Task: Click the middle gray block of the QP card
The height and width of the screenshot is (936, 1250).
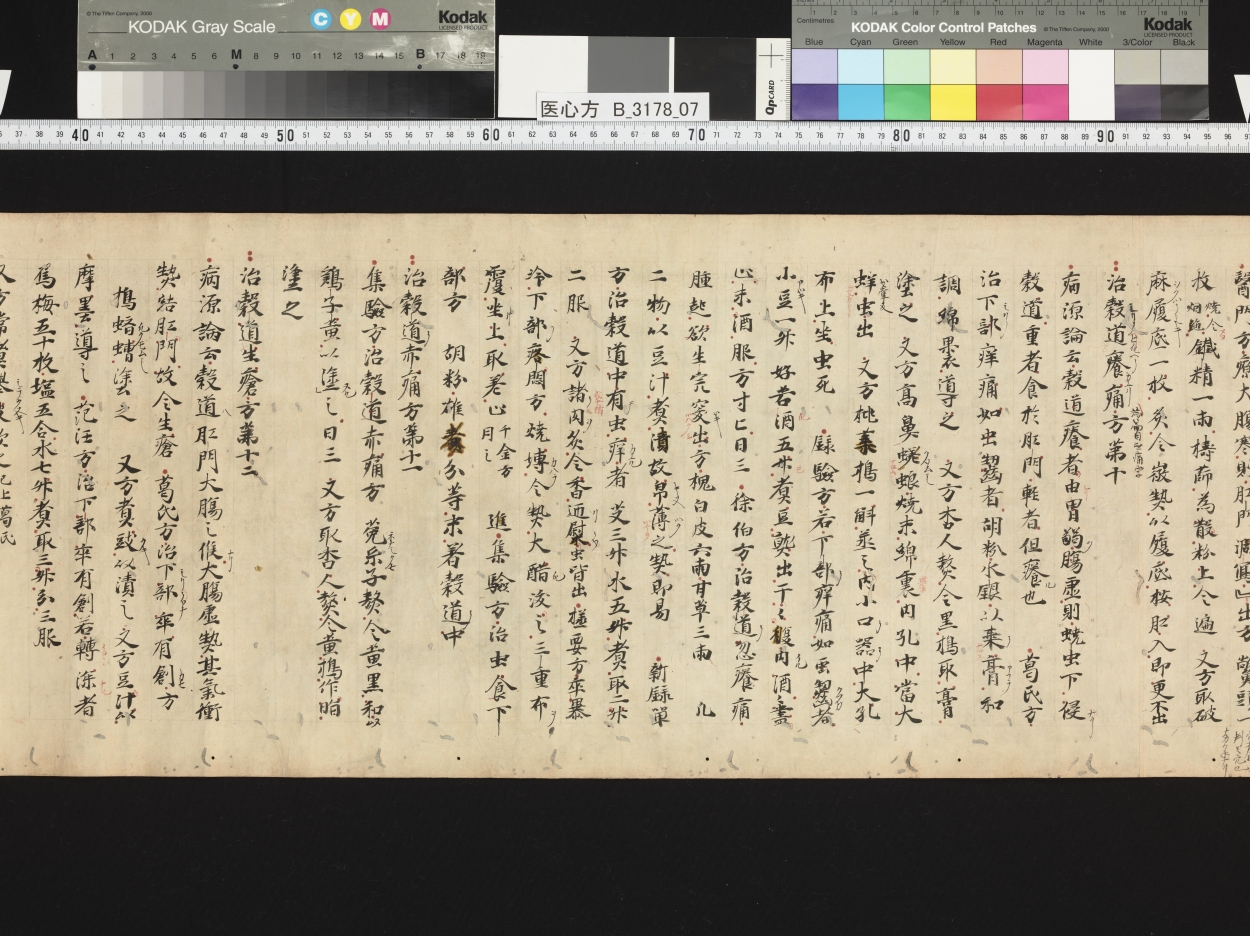Action: coord(630,65)
